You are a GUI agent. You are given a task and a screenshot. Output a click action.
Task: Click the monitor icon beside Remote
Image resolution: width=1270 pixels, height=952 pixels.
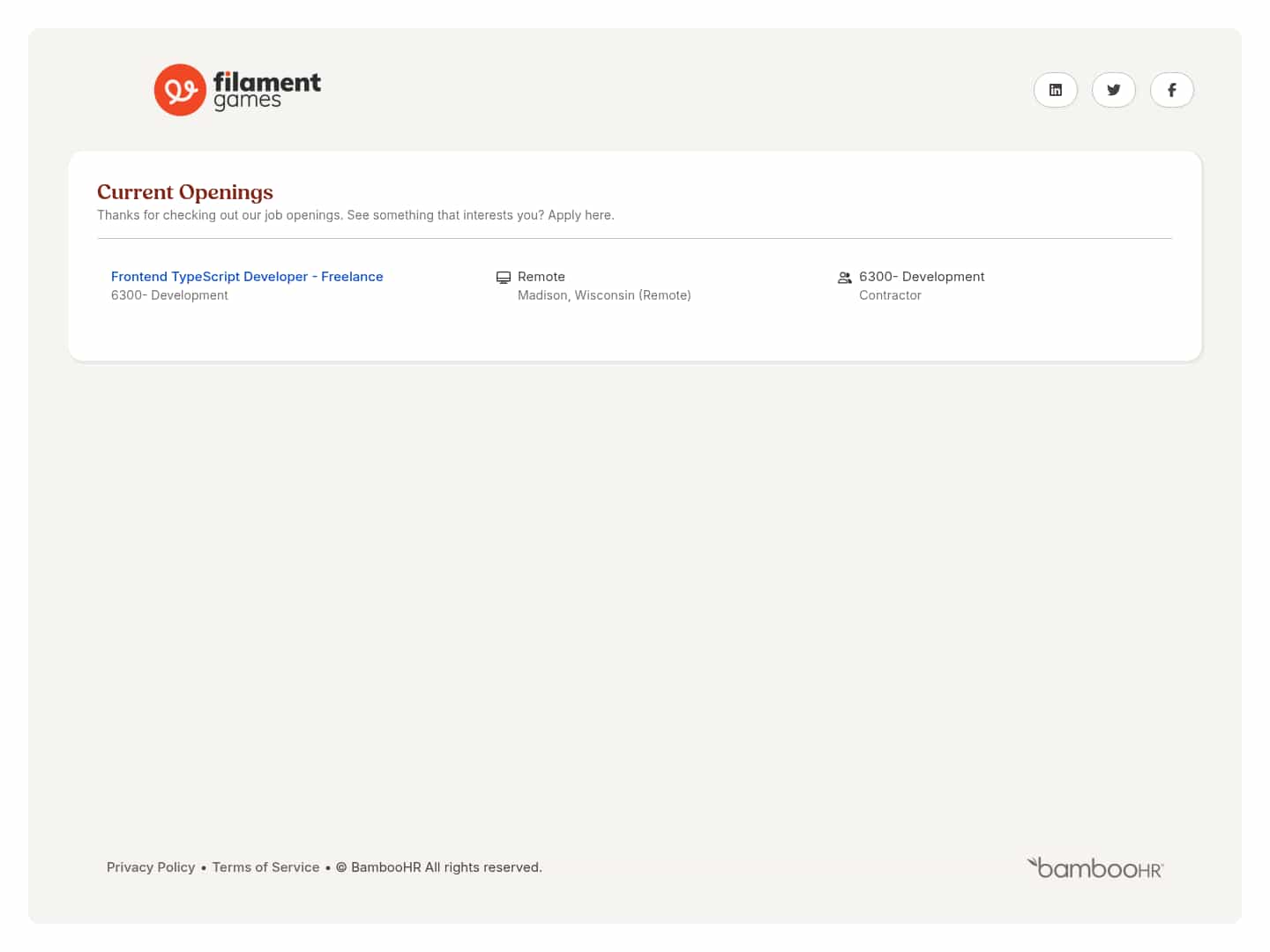pyautogui.click(x=504, y=278)
